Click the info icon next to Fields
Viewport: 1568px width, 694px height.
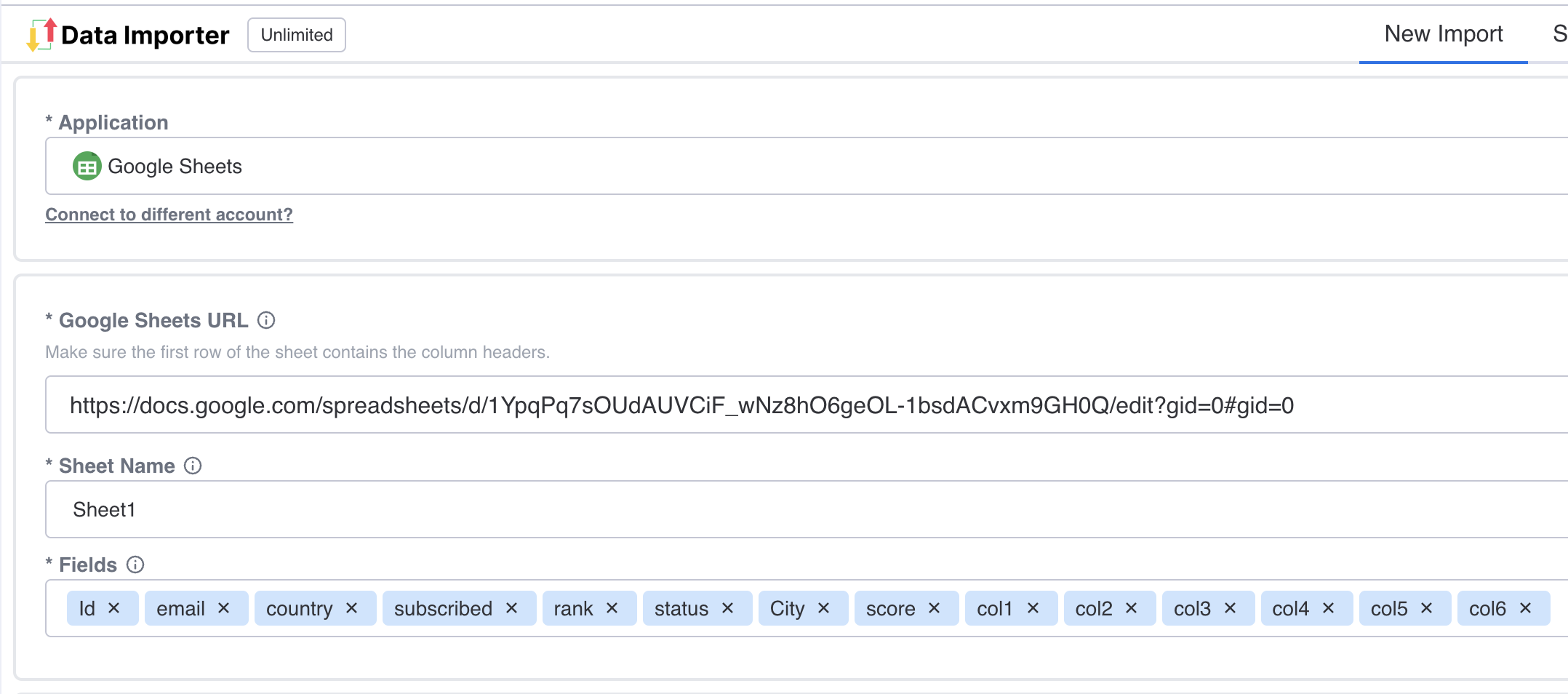[x=135, y=565]
